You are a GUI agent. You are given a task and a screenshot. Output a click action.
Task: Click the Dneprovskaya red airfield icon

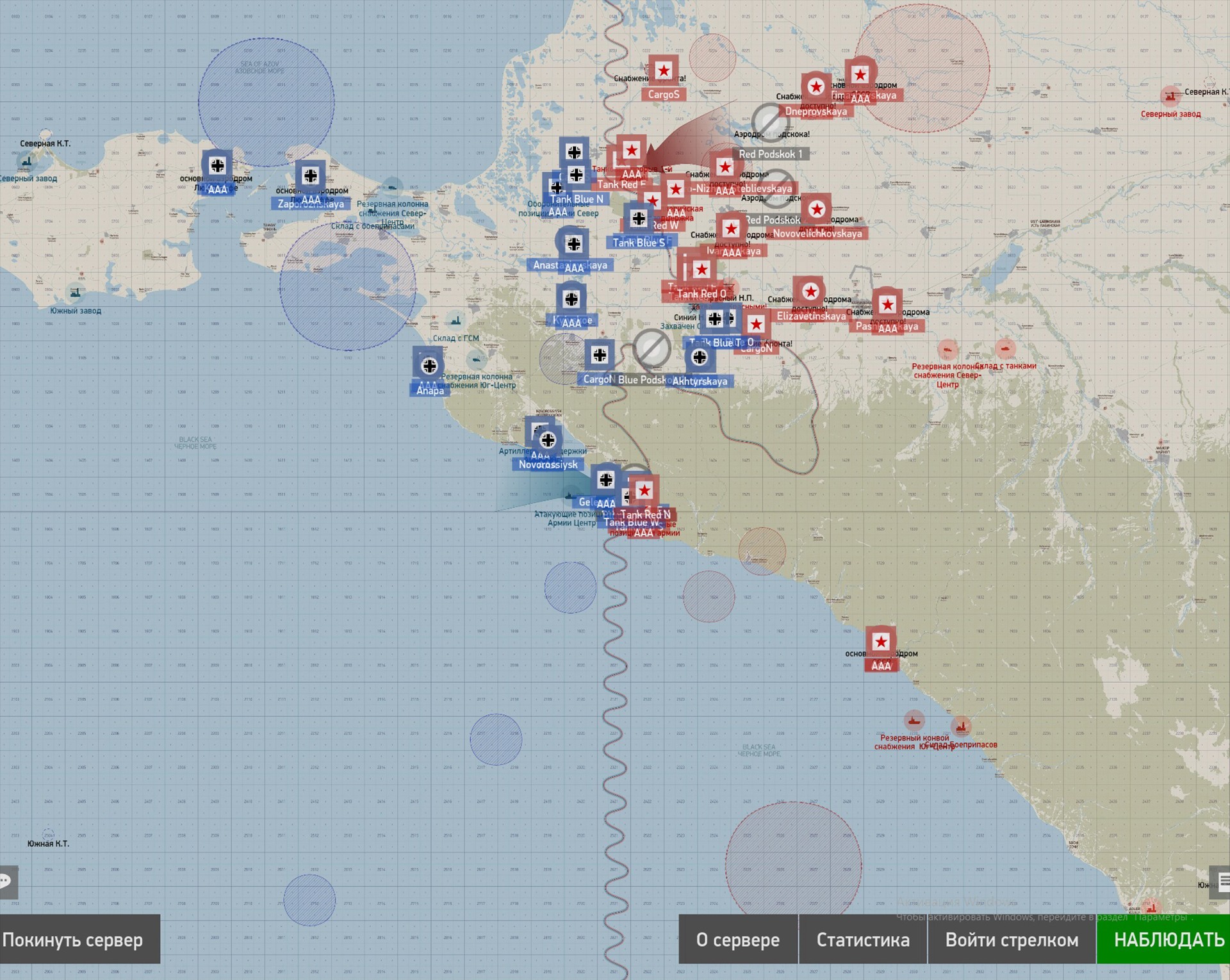tap(816, 86)
